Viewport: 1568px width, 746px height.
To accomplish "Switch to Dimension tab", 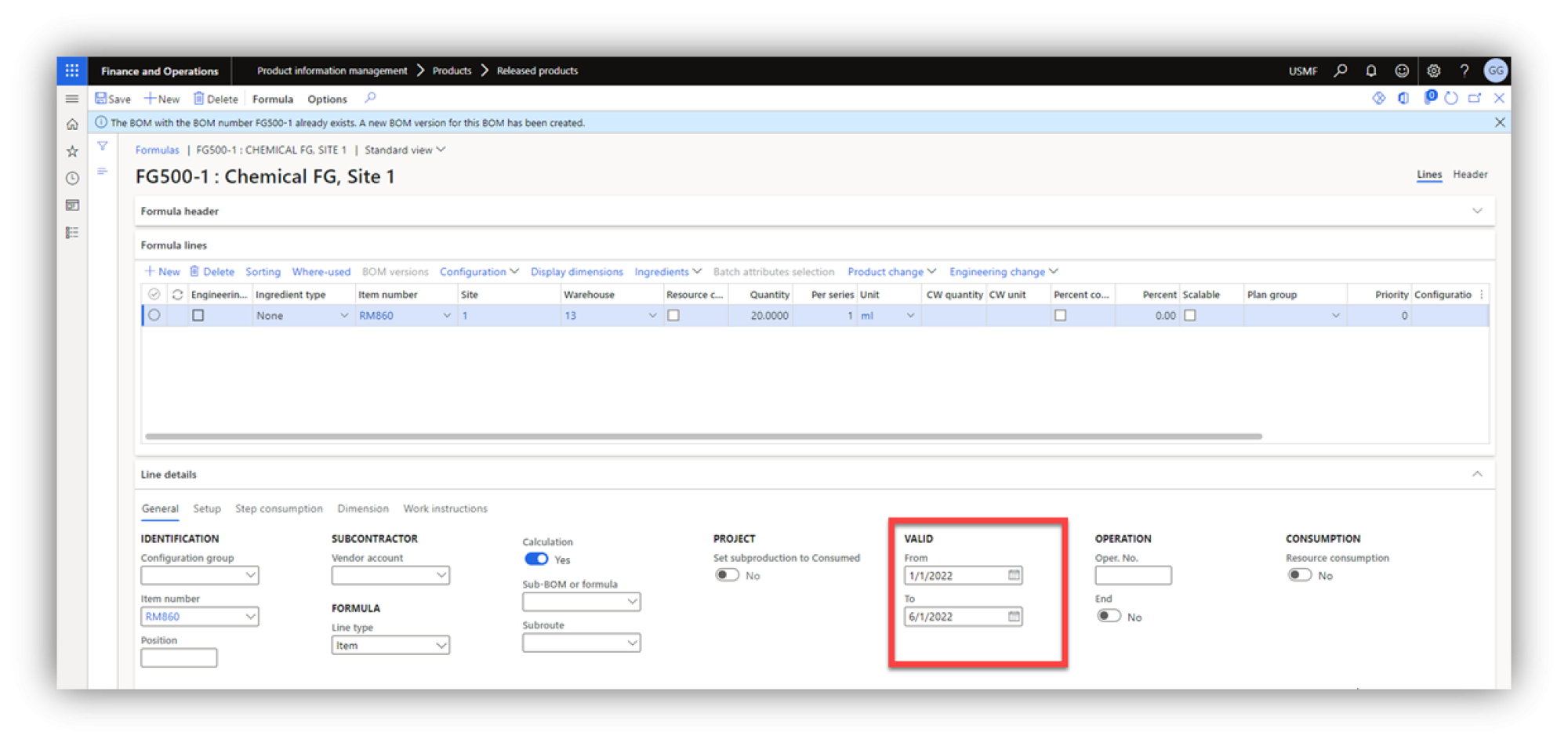I will [x=362, y=509].
